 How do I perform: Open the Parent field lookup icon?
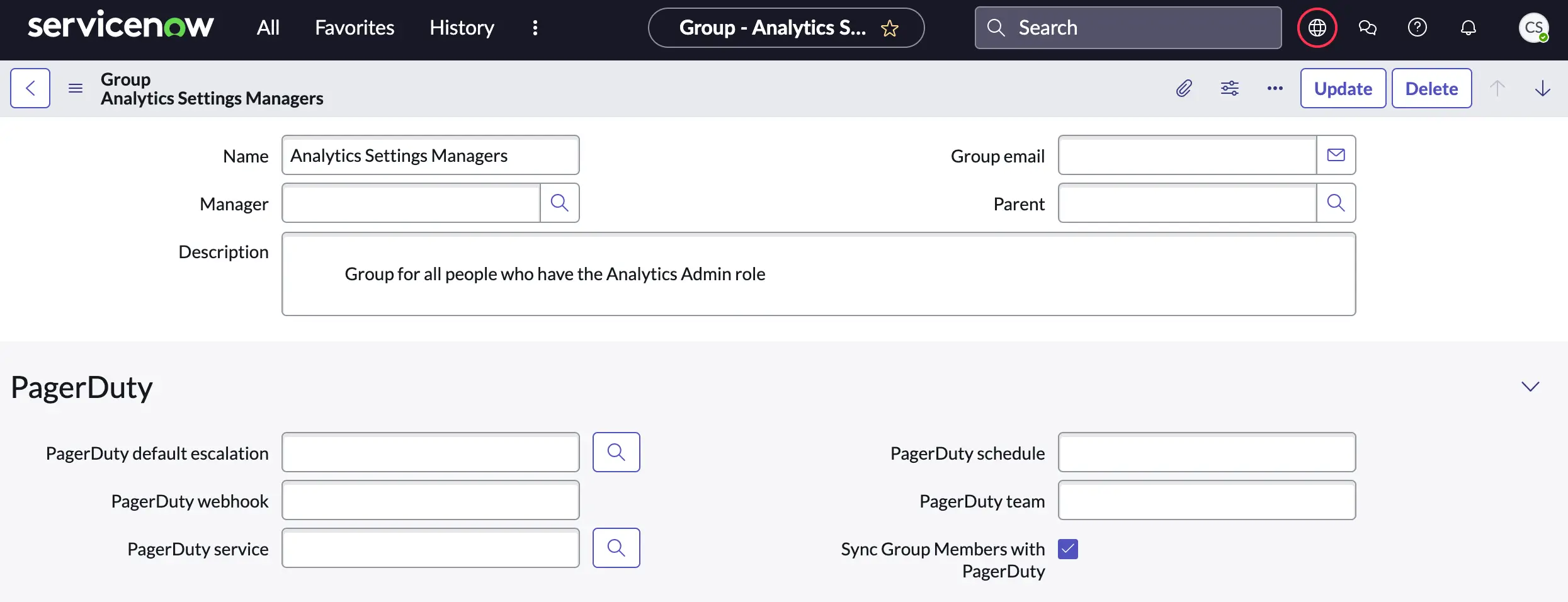[1336, 203]
